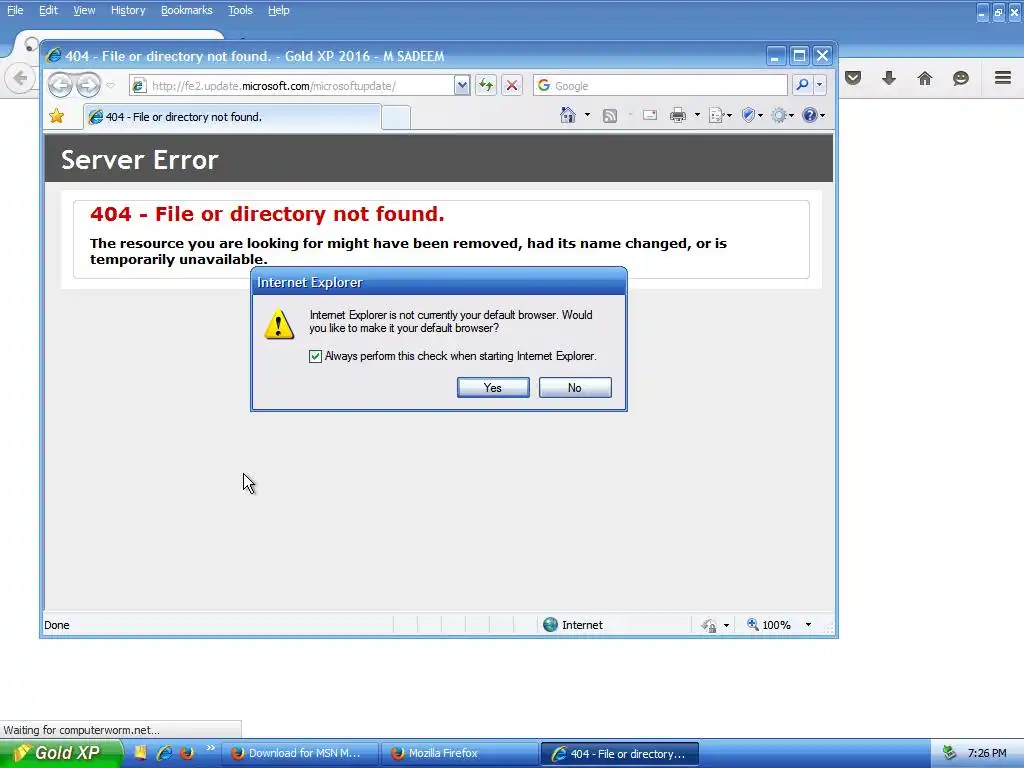Open the IE Safety shield menu

[x=752, y=116]
